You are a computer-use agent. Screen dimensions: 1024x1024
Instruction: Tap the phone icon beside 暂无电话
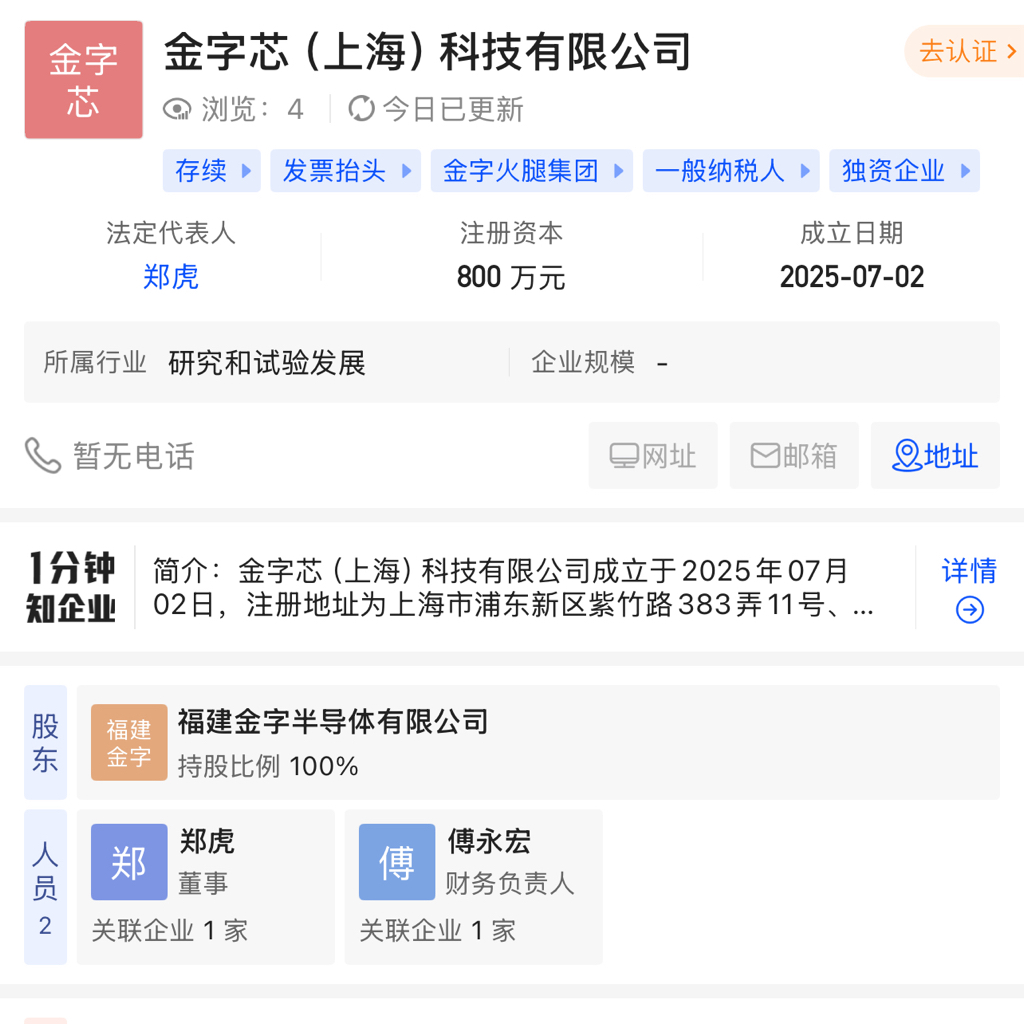coord(43,455)
